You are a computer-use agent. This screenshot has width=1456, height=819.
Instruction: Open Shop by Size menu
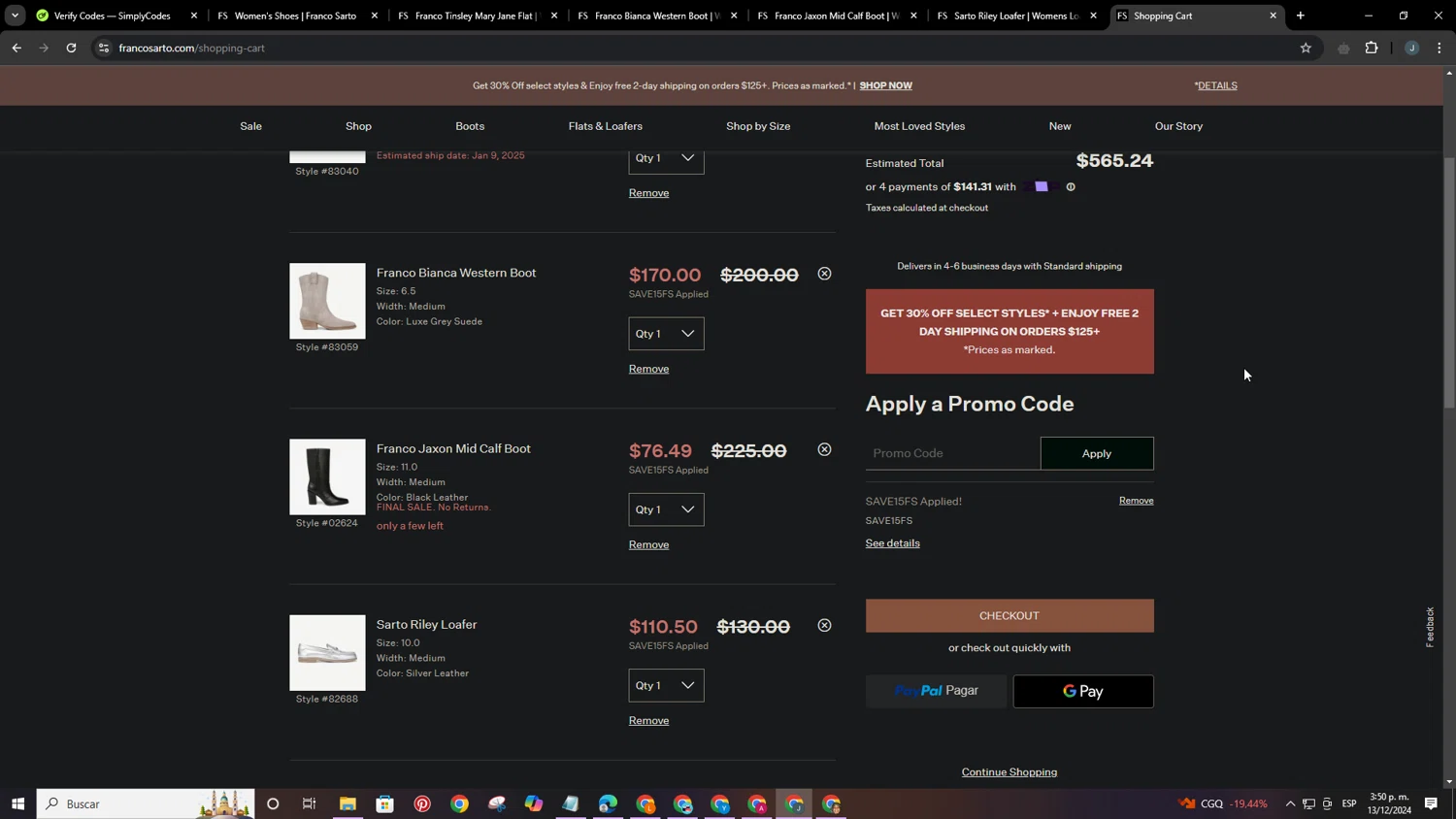[x=758, y=126]
